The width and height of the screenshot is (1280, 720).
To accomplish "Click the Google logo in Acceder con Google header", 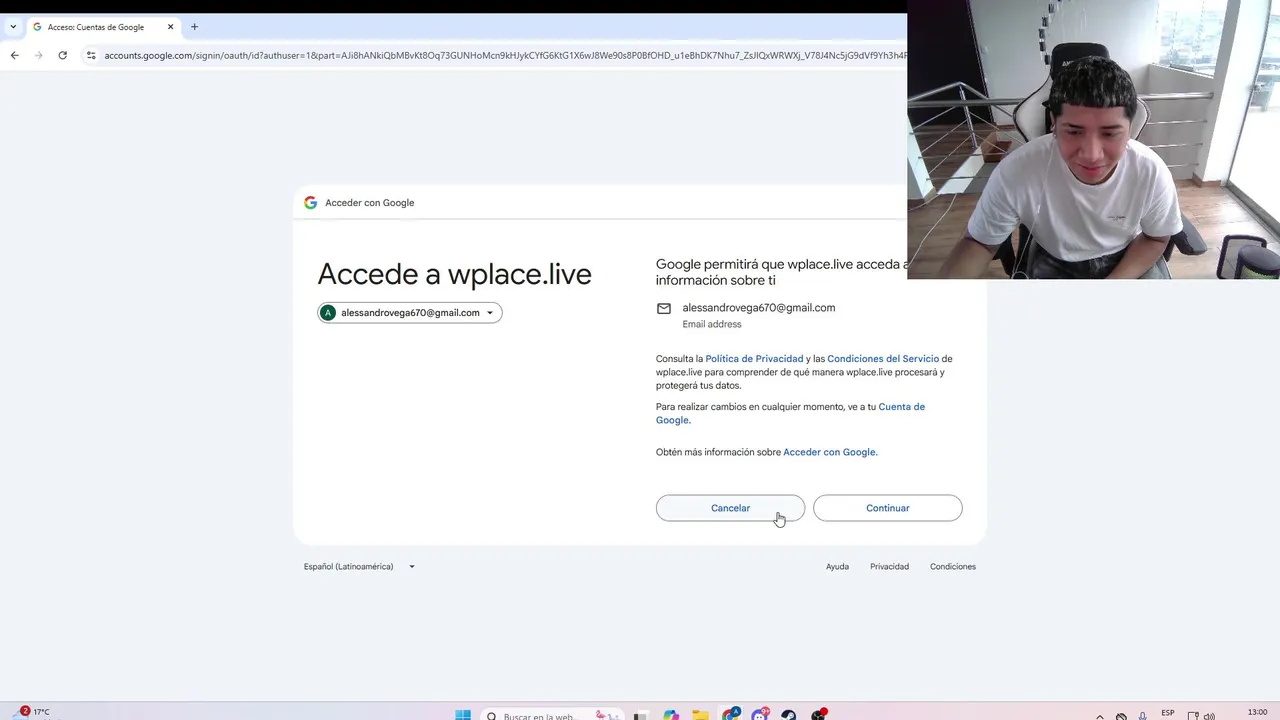I will click(x=310, y=202).
